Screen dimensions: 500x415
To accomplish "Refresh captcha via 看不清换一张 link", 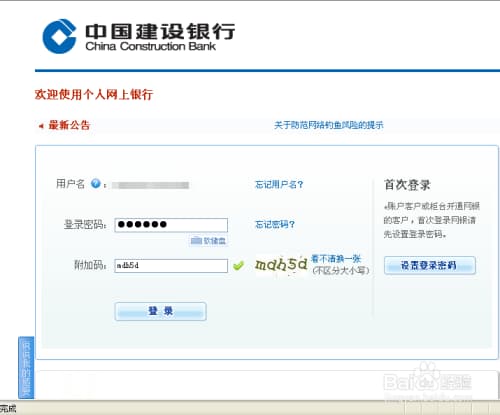I will tap(336, 259).
